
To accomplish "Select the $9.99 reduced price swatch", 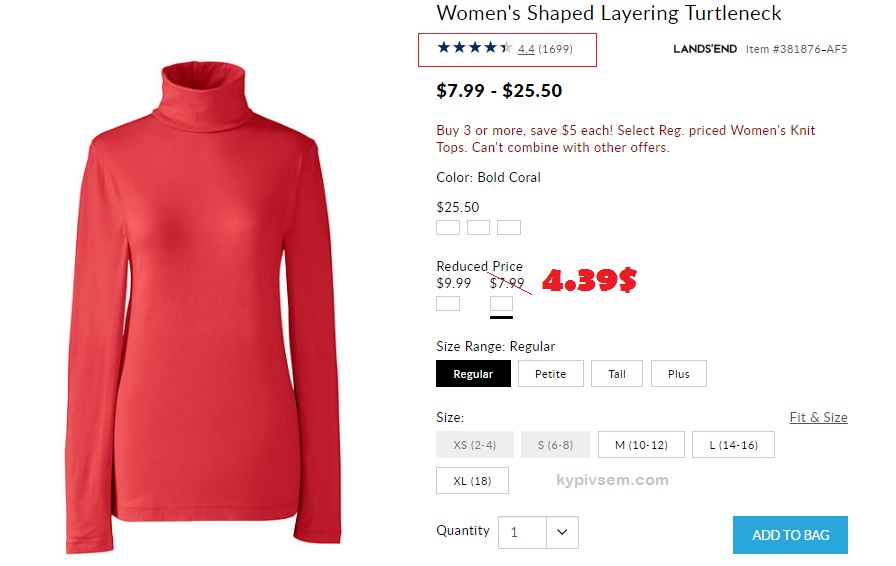I will [448, 304].
